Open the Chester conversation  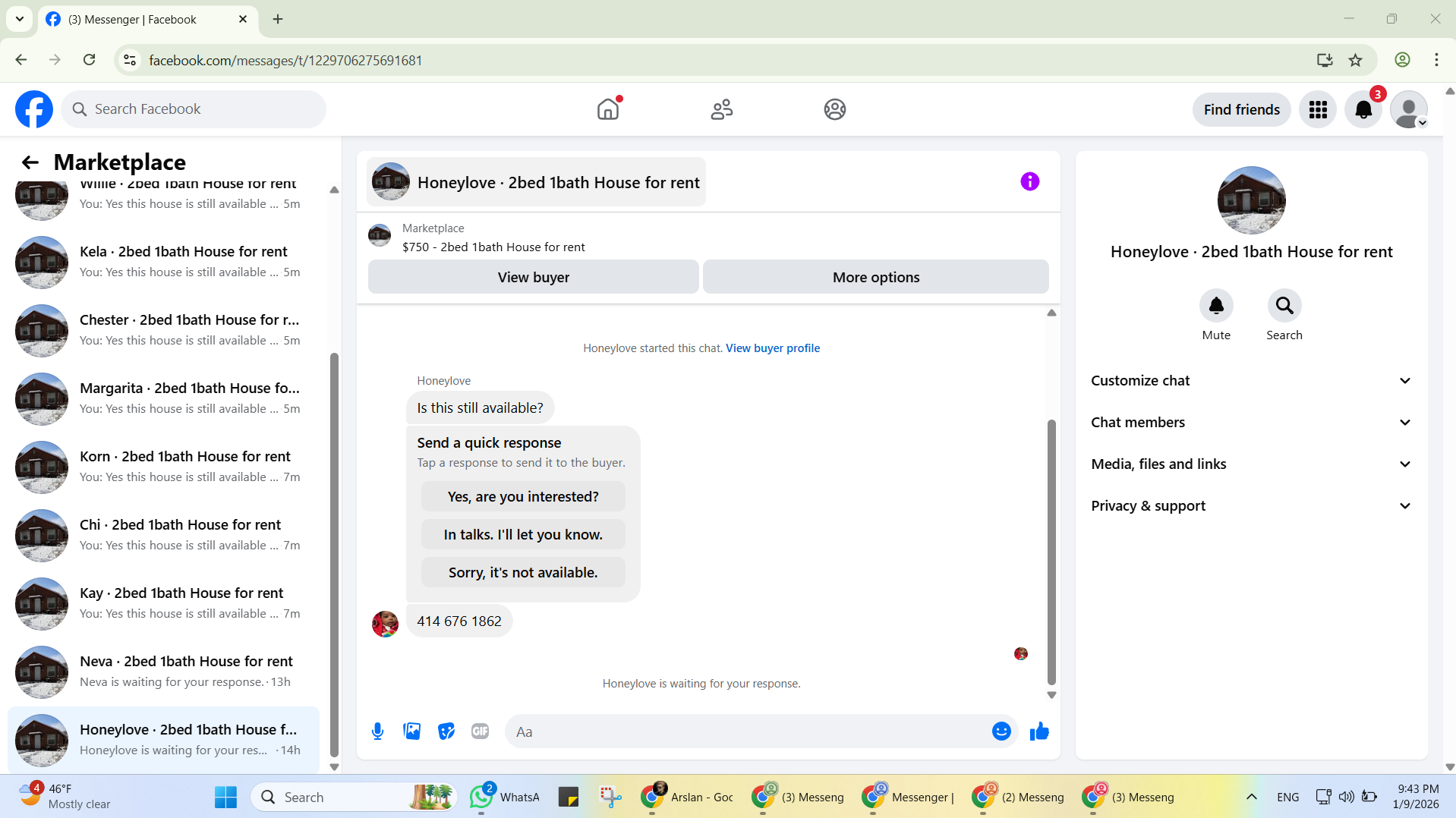coord(163,330)
